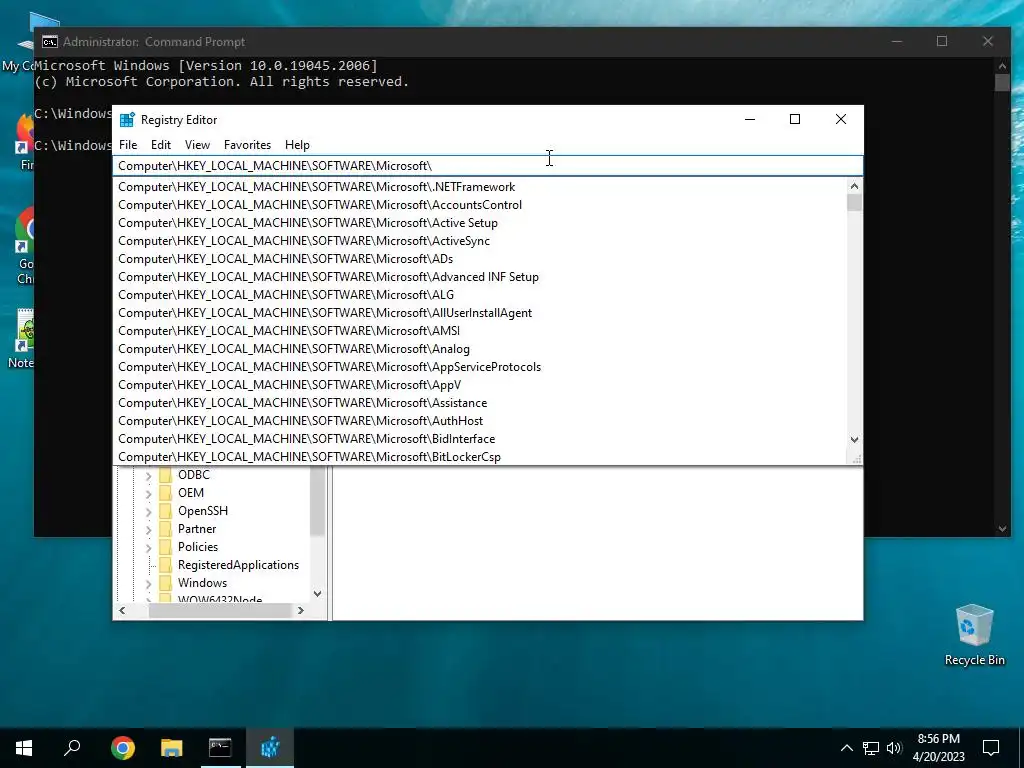Pick the AppV path suggestion

click(x=480, y=385)
